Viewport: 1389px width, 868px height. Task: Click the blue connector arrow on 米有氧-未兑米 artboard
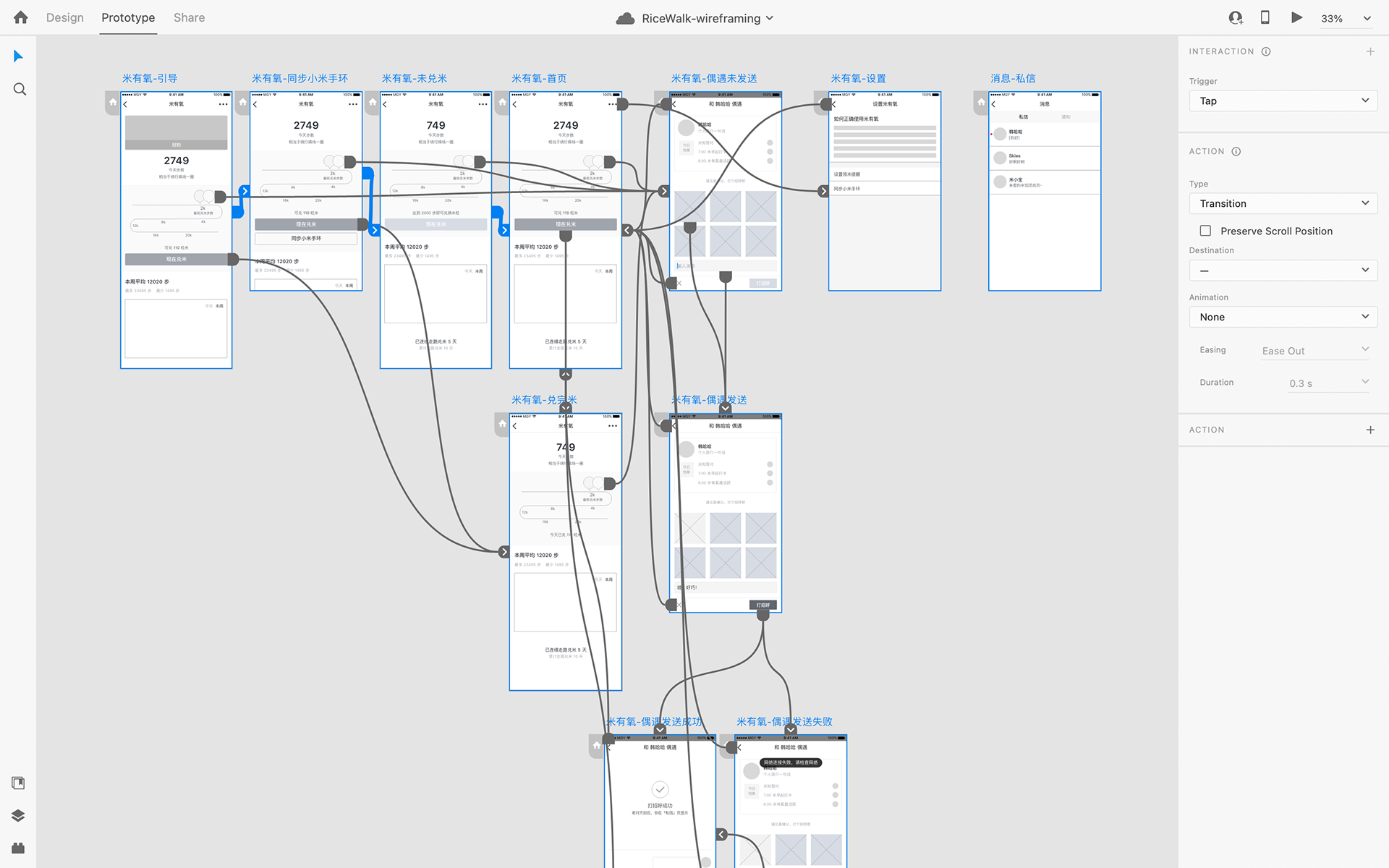point(374,231)
